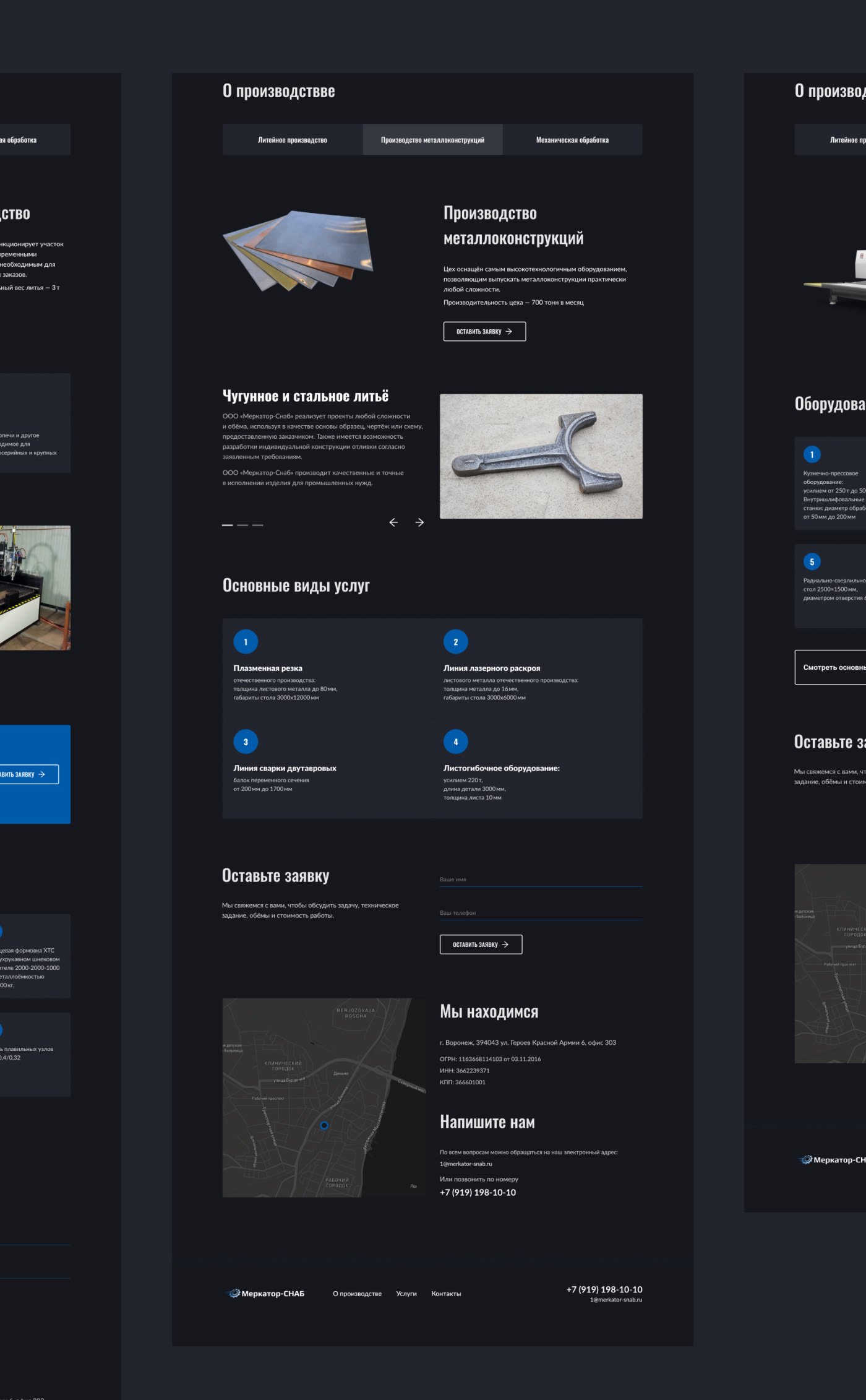
Task: Click КЛИНИЧЕСКИЙ ГОРОДОК label on center map
Action: (283, 1066)
